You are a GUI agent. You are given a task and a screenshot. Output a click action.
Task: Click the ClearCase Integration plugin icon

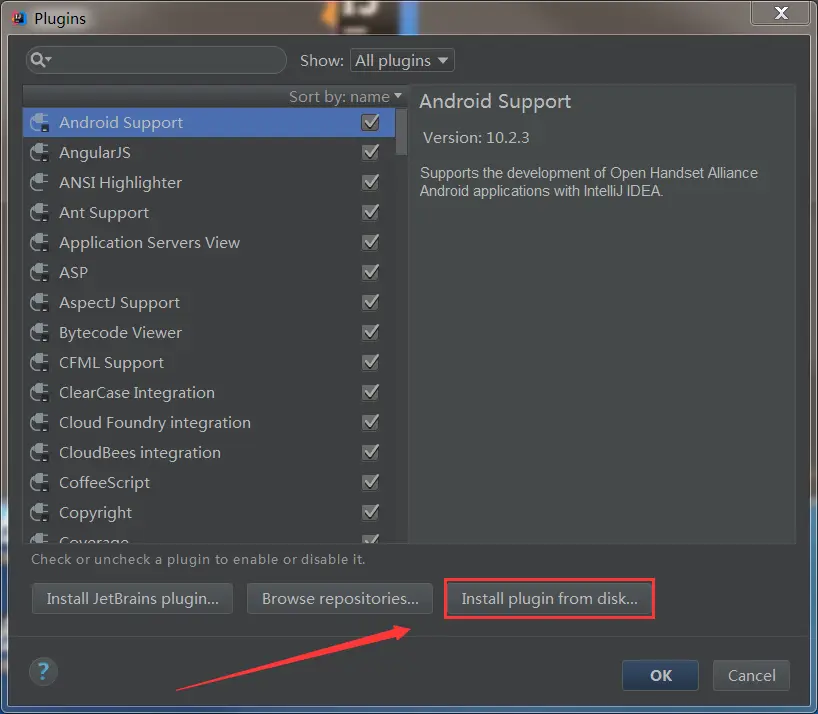tap(40, 392)
